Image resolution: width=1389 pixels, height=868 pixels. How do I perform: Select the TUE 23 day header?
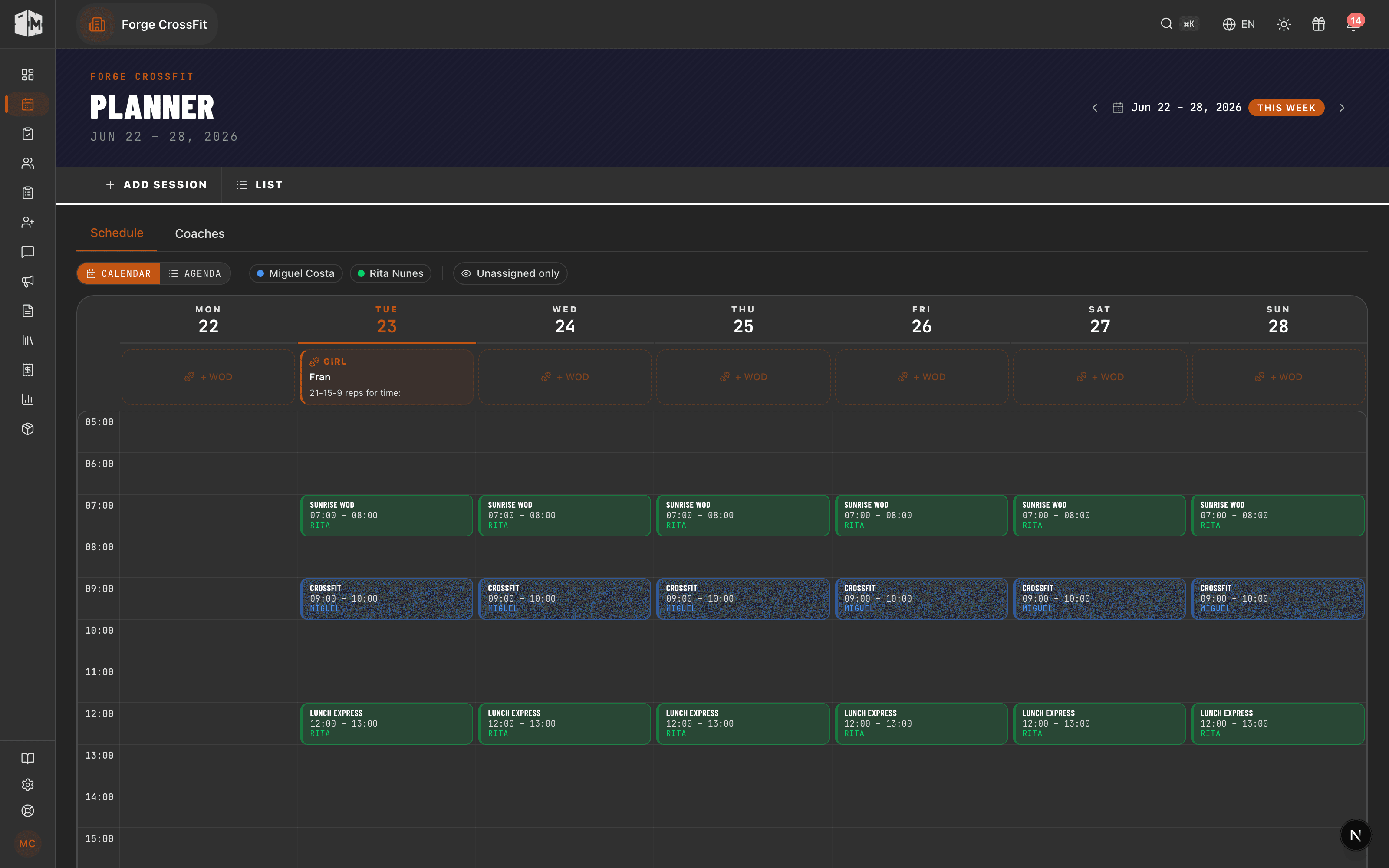coord(386,320)
